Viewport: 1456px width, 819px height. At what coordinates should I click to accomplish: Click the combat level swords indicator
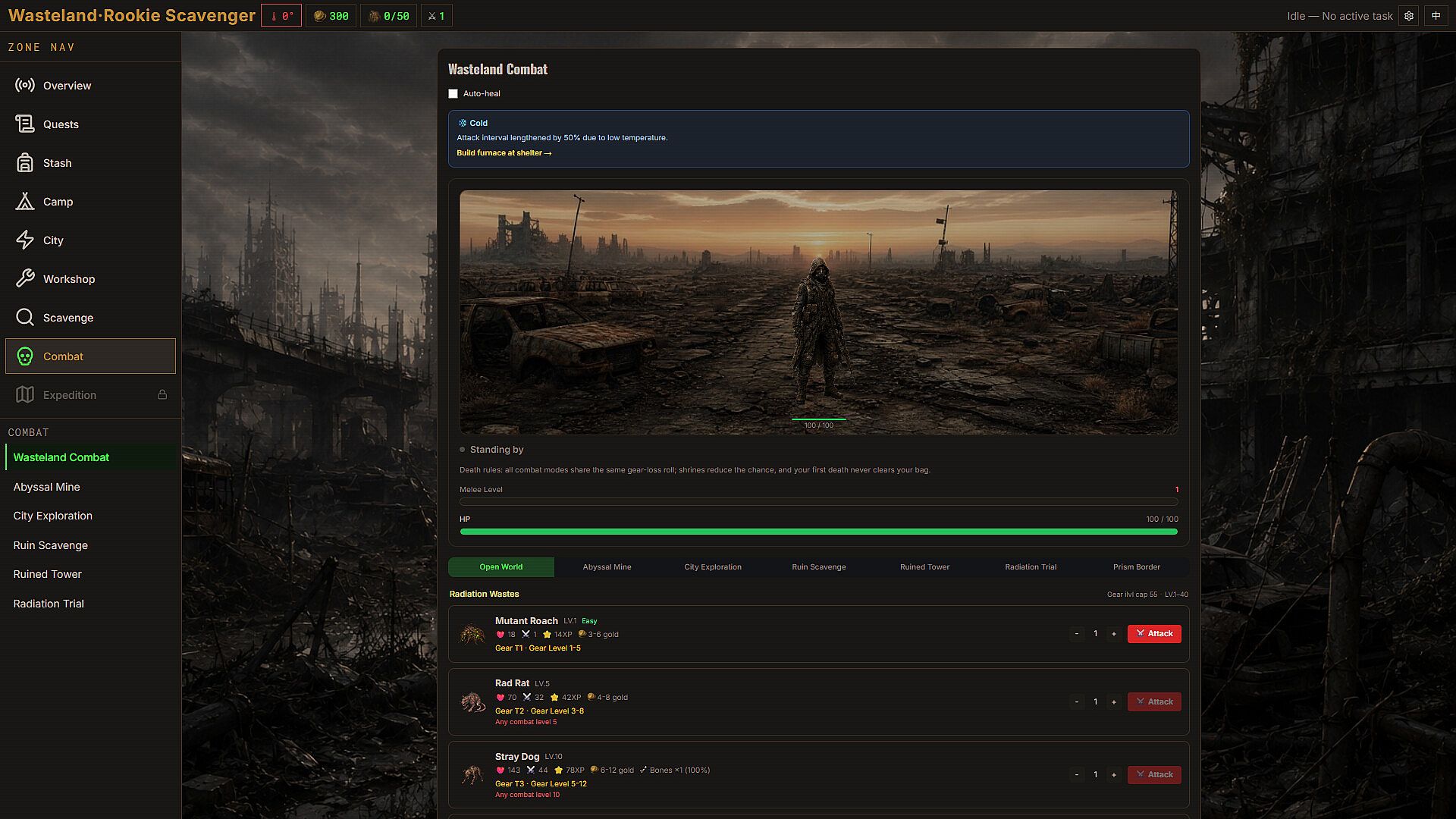coord(437,16)
